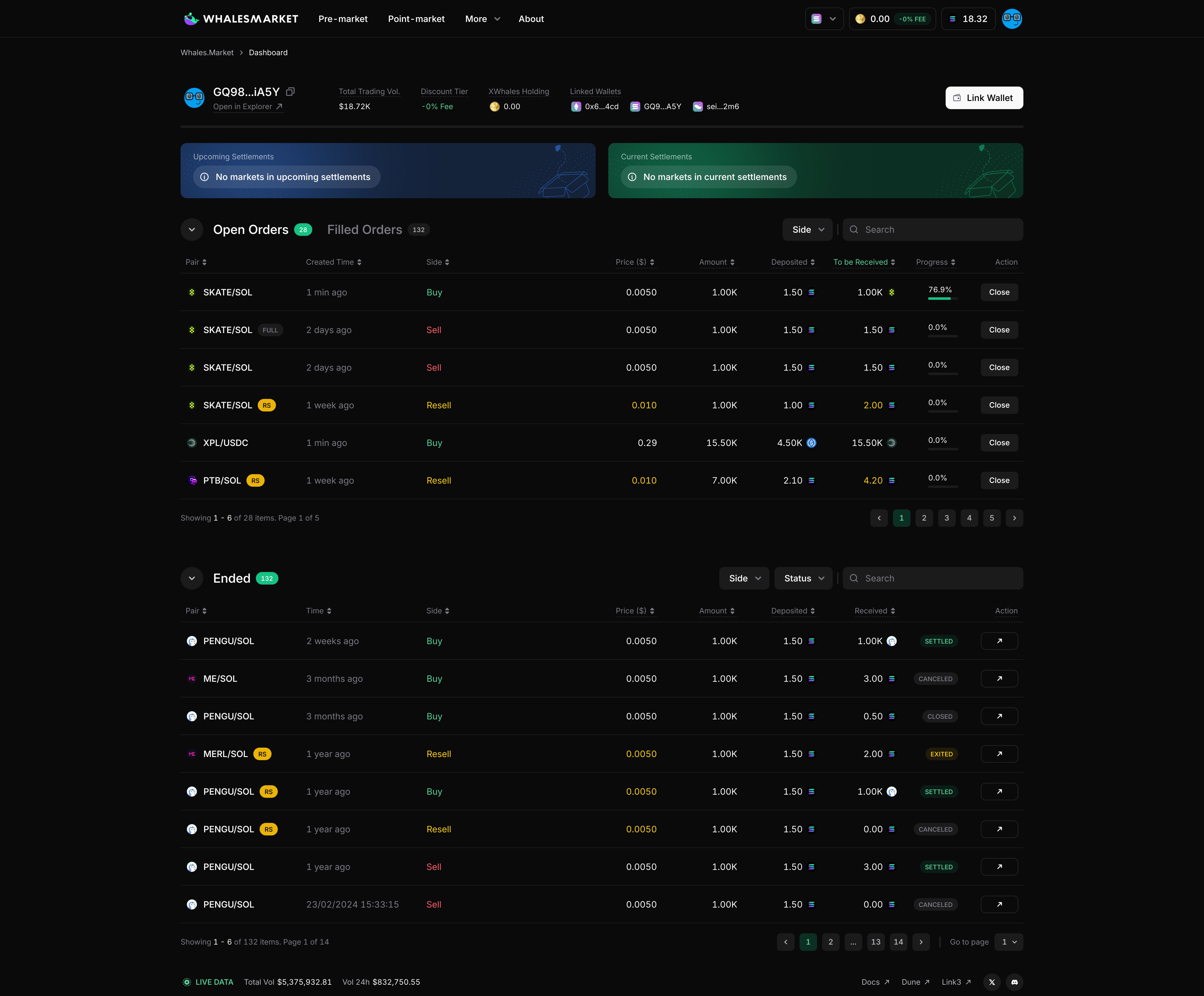1204x996 pixels.
Task: Open Discord icon in footer
Action: [1014, 982]
